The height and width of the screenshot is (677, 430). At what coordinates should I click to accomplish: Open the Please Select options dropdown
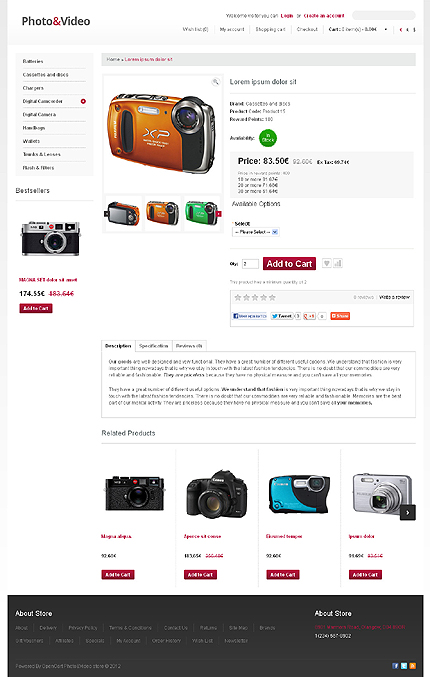pyautogui.click(x=256, y=232)
